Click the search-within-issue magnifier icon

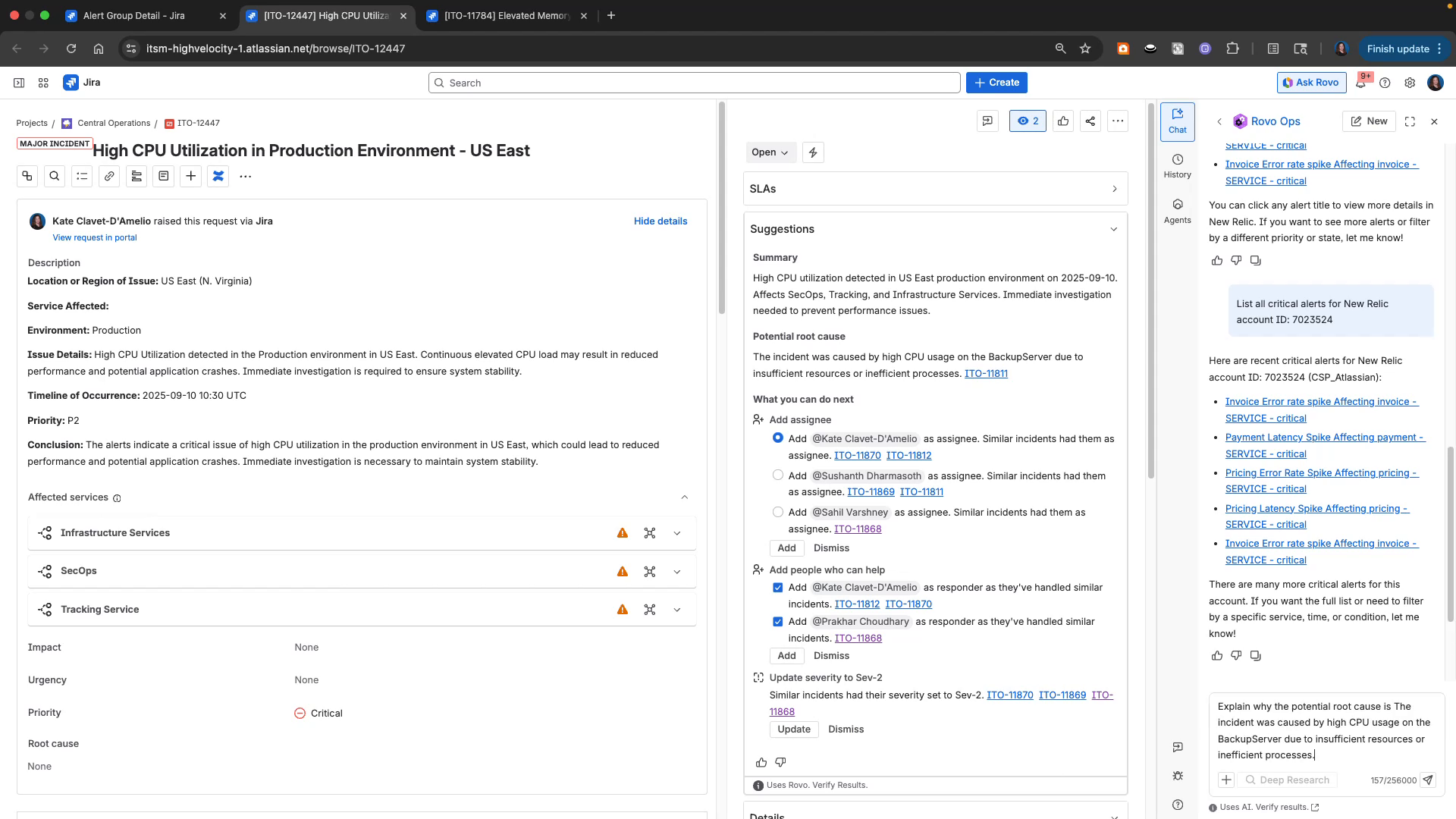55,176
